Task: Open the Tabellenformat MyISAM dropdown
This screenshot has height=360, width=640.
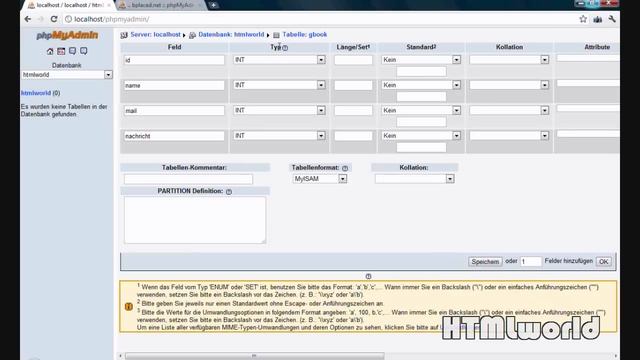Action: (x=320, y=179)
